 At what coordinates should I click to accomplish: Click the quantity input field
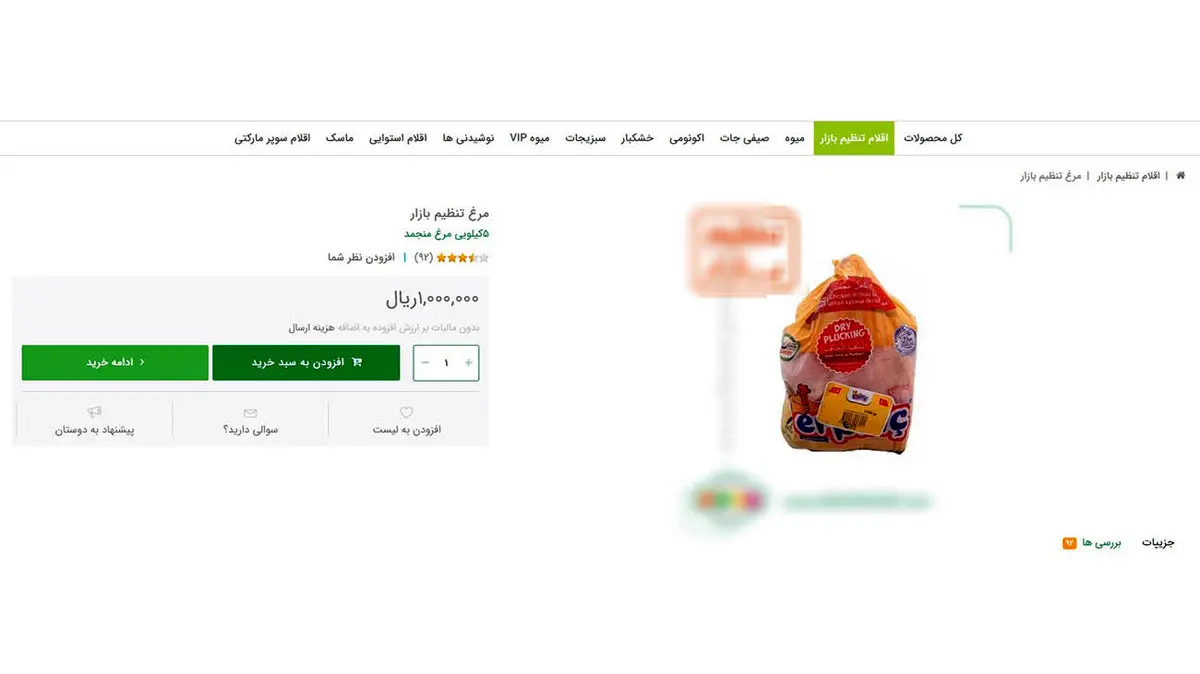pos(446,363)
